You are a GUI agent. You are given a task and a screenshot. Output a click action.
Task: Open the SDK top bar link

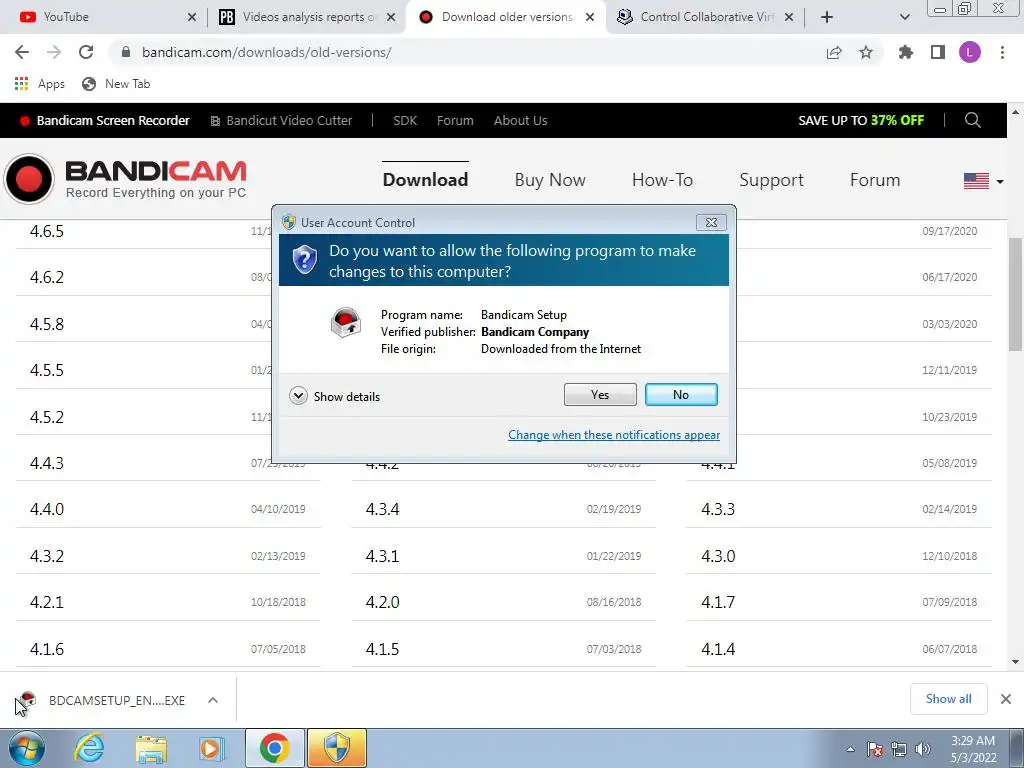(x=405, y=120)
